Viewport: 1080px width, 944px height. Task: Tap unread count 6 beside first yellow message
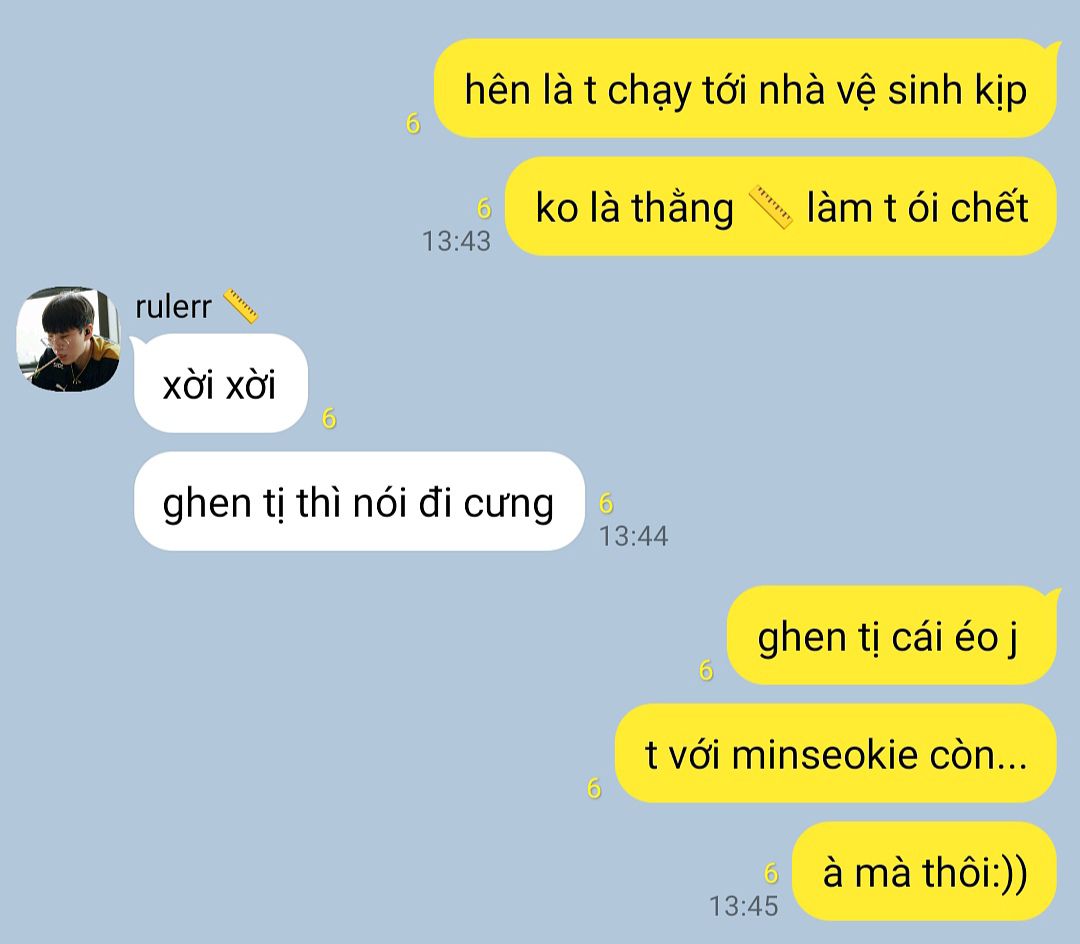point(413,123)
